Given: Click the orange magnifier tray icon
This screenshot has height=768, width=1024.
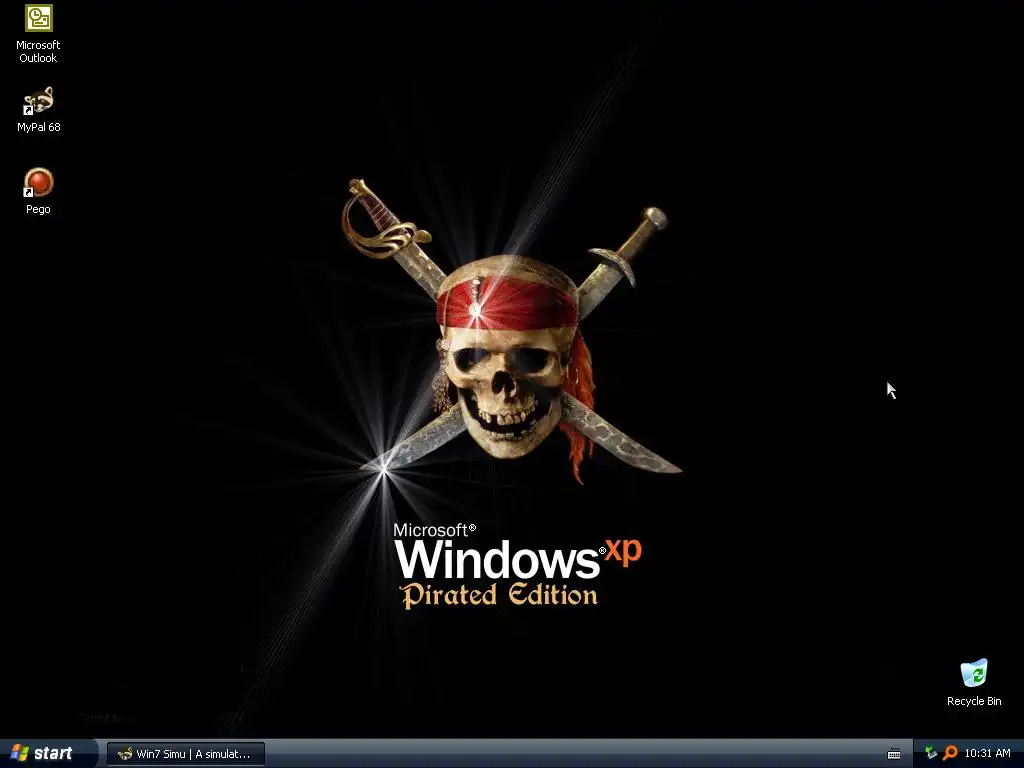Looking at the screenshot, I should (x=950, y=753).
